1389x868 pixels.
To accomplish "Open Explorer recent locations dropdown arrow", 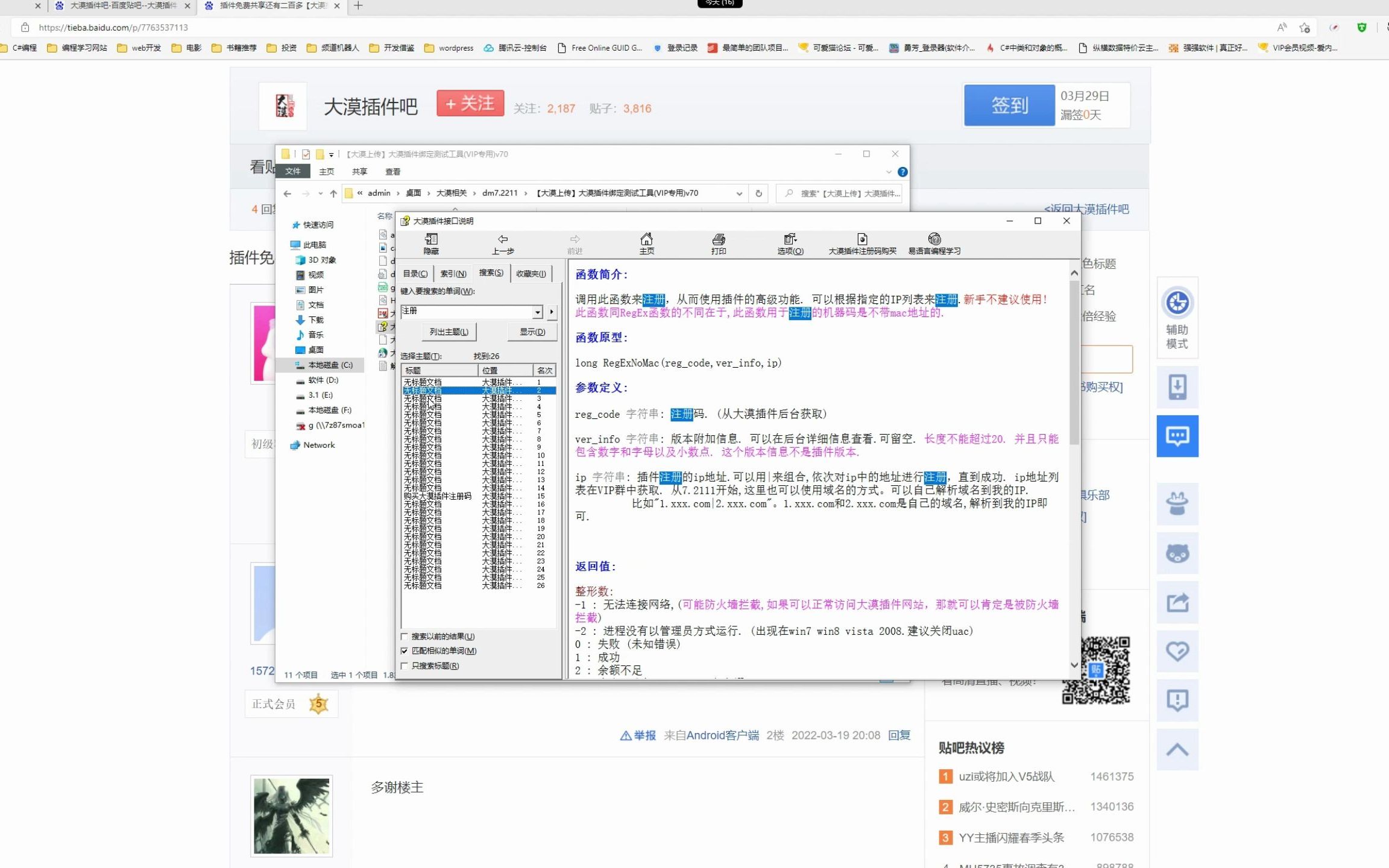I will coord(320,193).
